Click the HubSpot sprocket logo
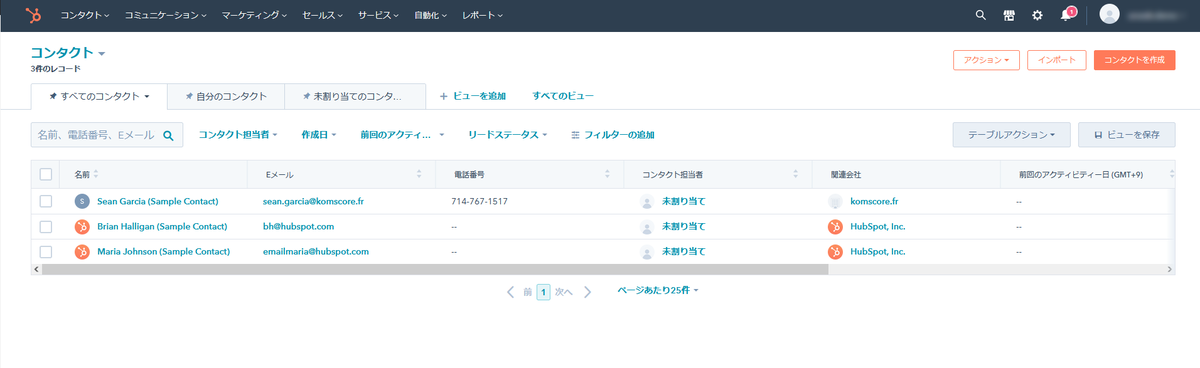 [34, 15]
